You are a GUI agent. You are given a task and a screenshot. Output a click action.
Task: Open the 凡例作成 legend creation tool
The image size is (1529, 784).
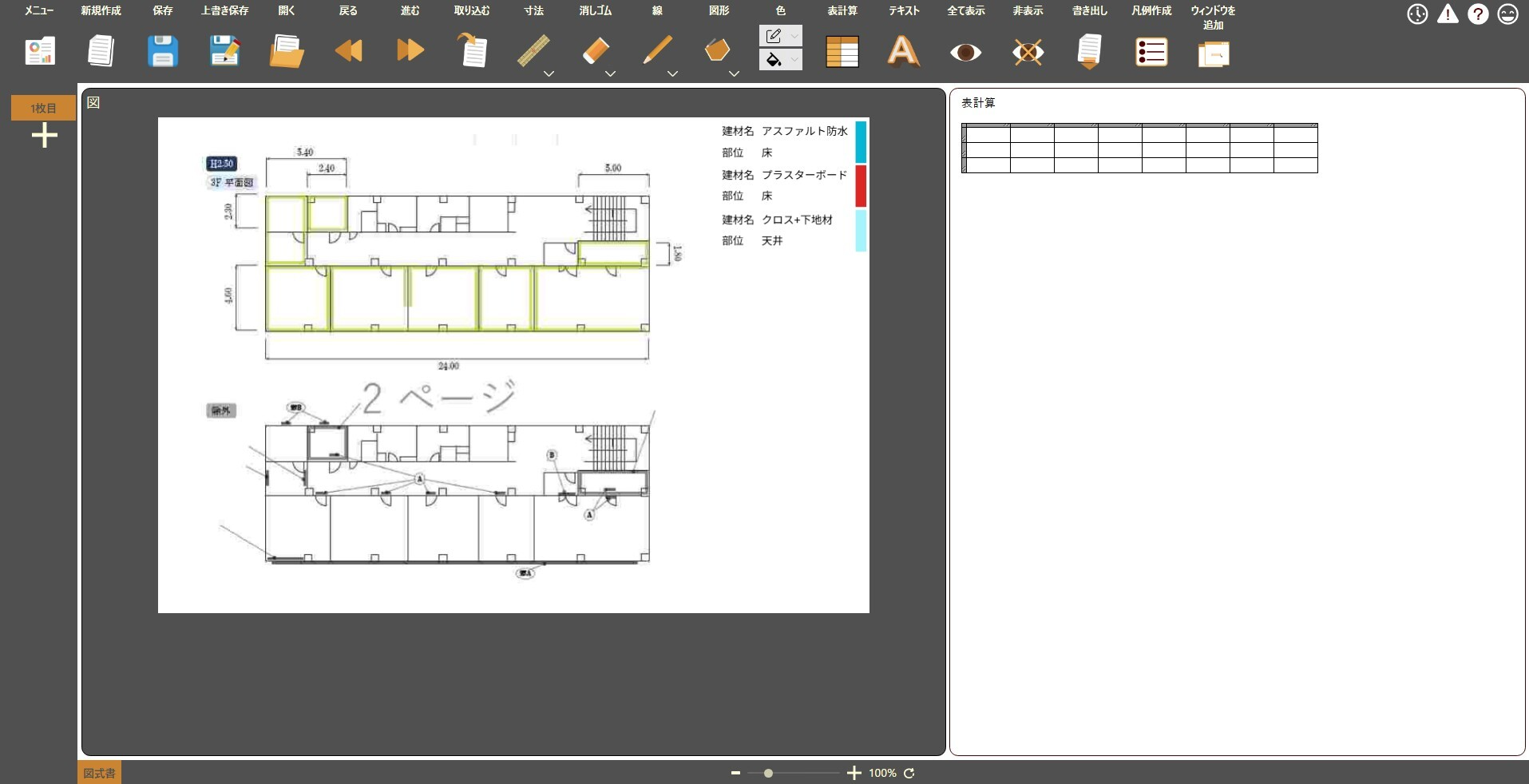tap(1151, 51)
